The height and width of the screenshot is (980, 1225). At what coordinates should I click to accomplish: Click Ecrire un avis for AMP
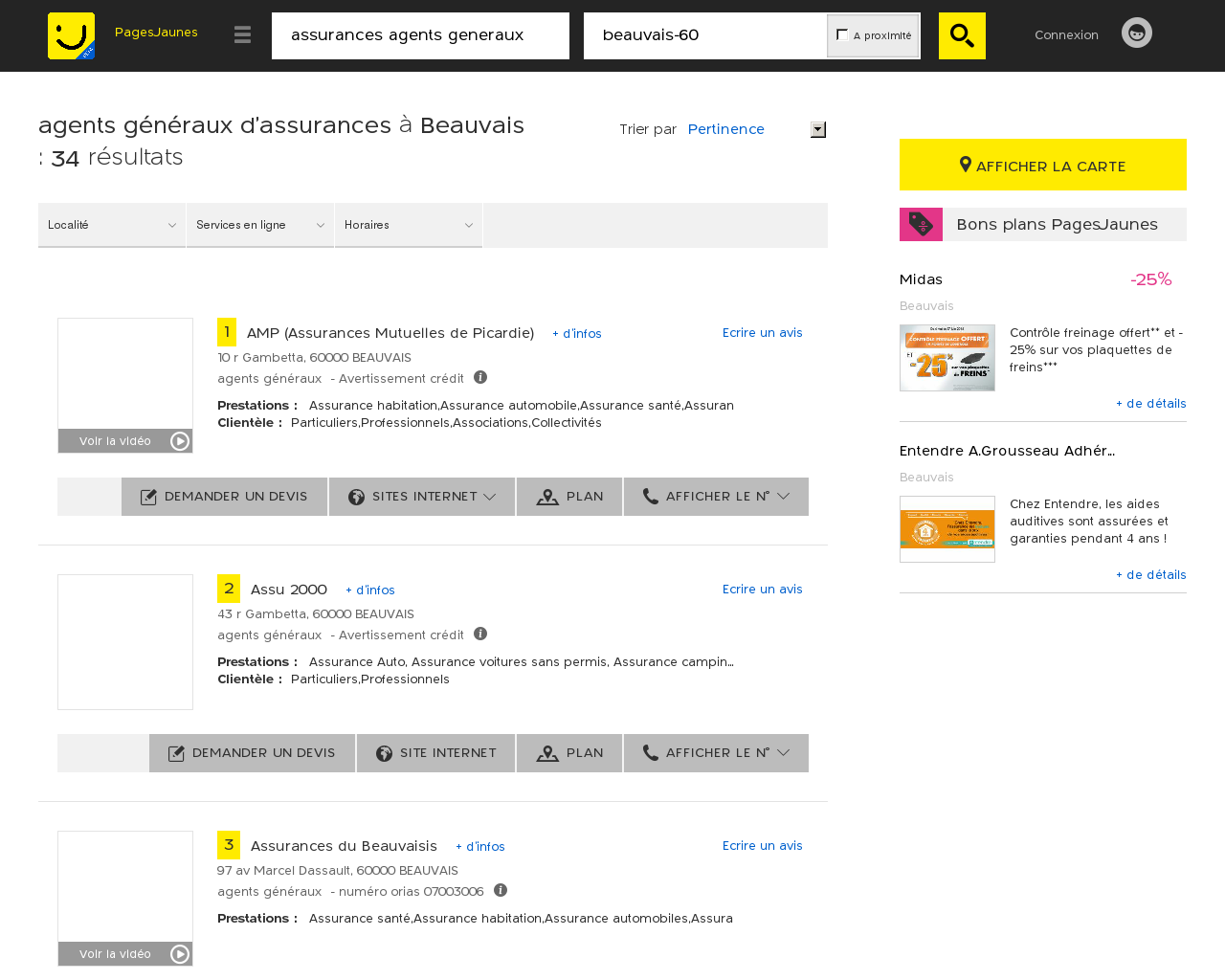pyautogui.click(x=763, y=333)
